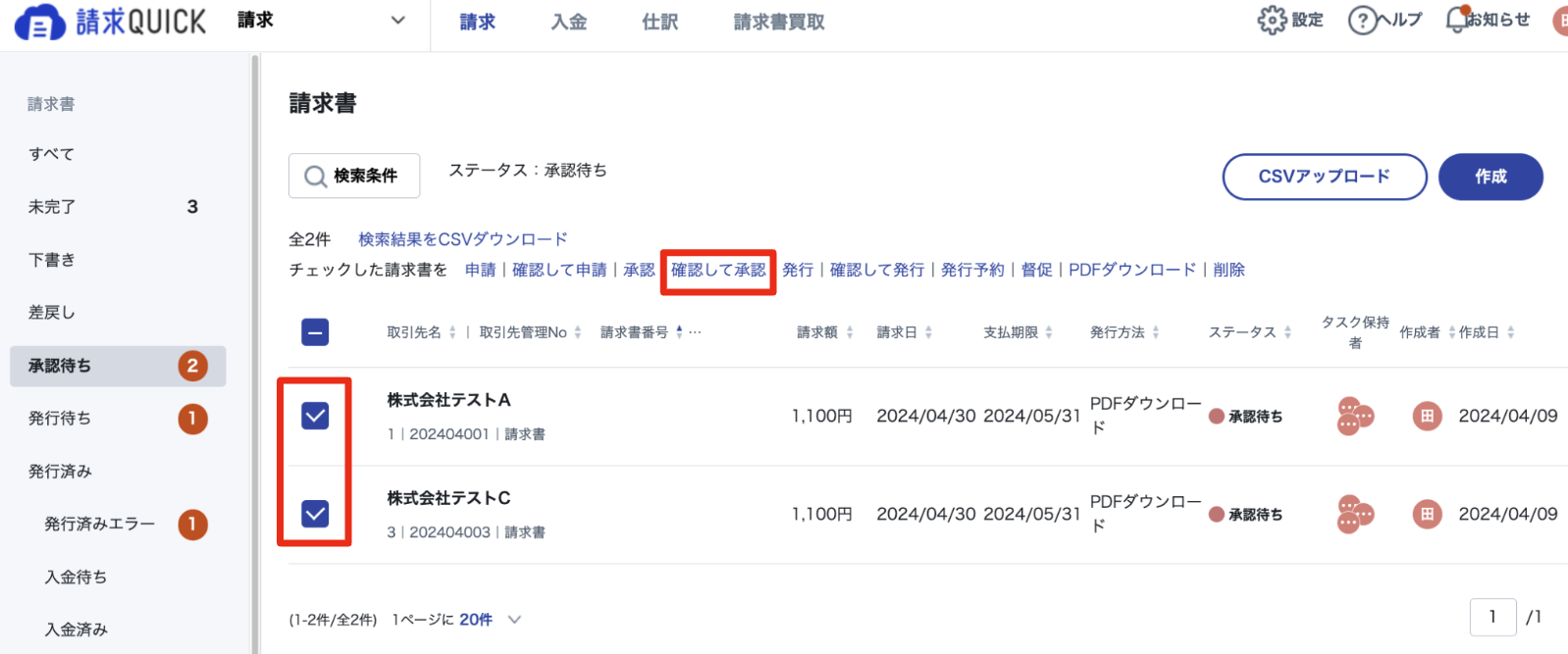Click the 発行 bulk action link
The image size is (1568, 654).
coord(798,270)
